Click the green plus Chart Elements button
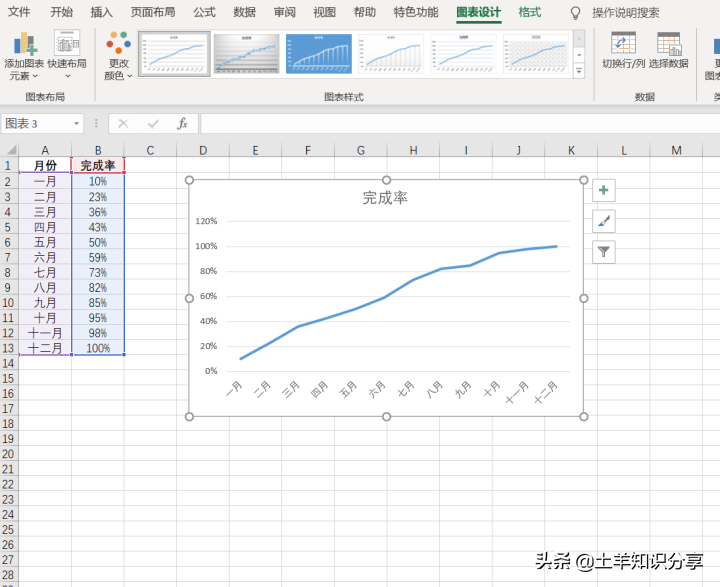The height and width of the screenshot is (587, 720). click(x=603, y=190)
